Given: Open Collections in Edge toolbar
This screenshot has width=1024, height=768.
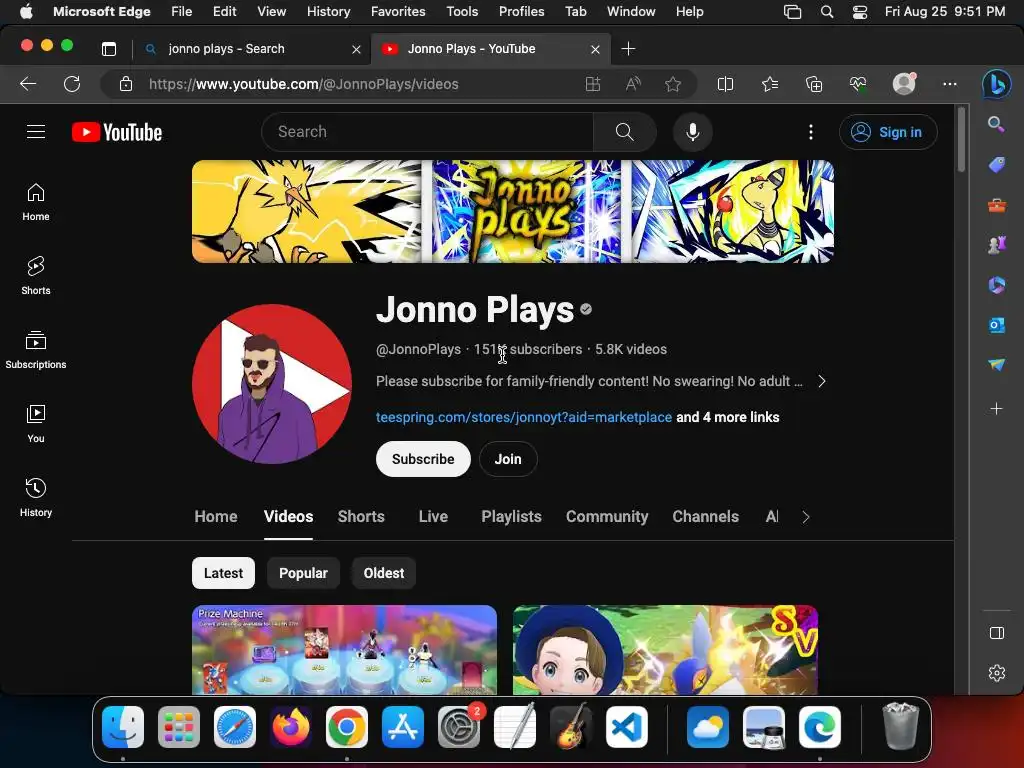Looking at the screenshot, I should coord(814,84).
